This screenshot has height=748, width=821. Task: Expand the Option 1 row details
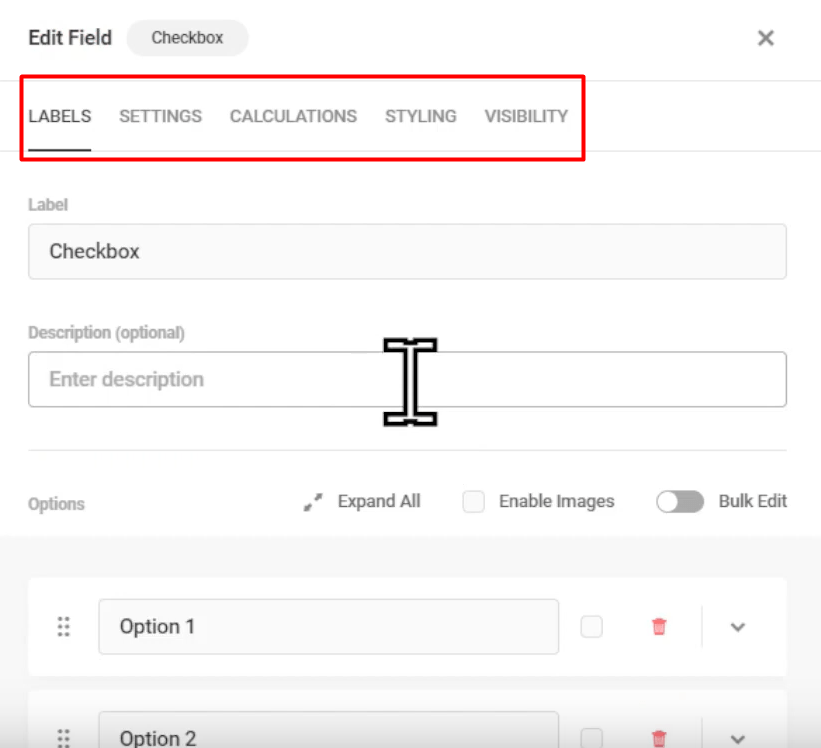(x=737, y=626)
